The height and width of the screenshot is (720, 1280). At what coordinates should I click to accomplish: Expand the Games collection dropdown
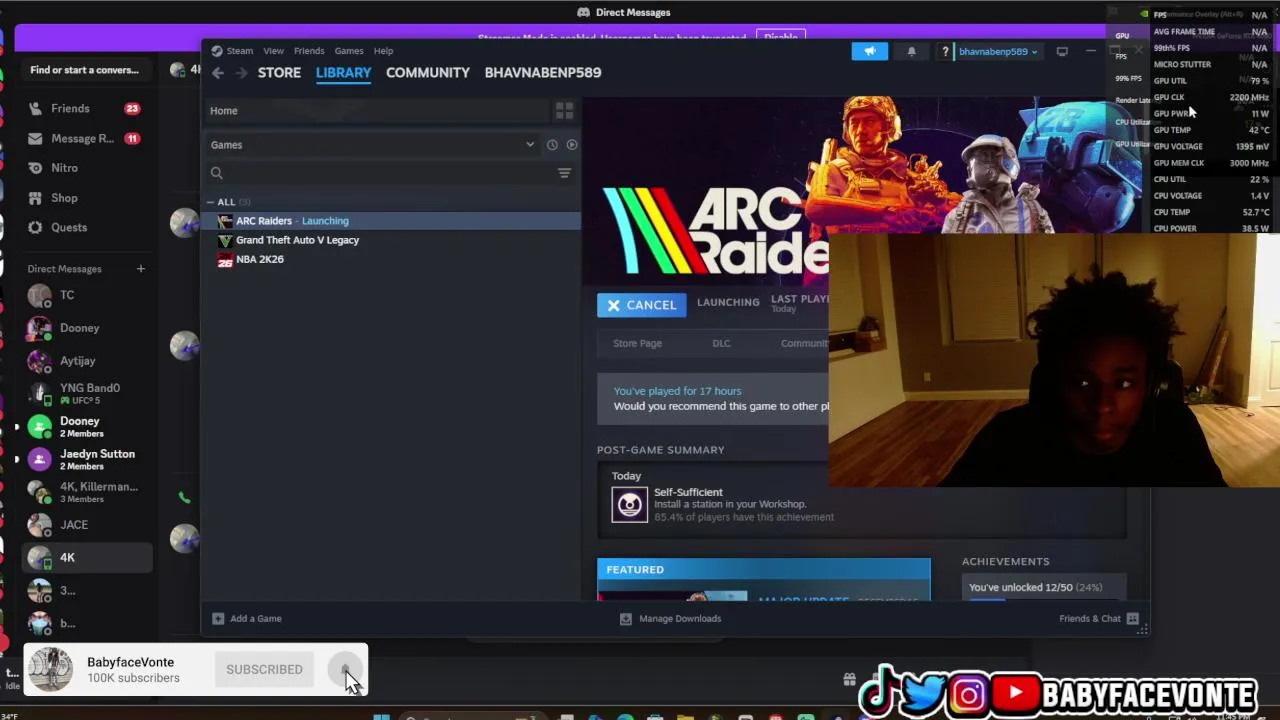(530, 145)
